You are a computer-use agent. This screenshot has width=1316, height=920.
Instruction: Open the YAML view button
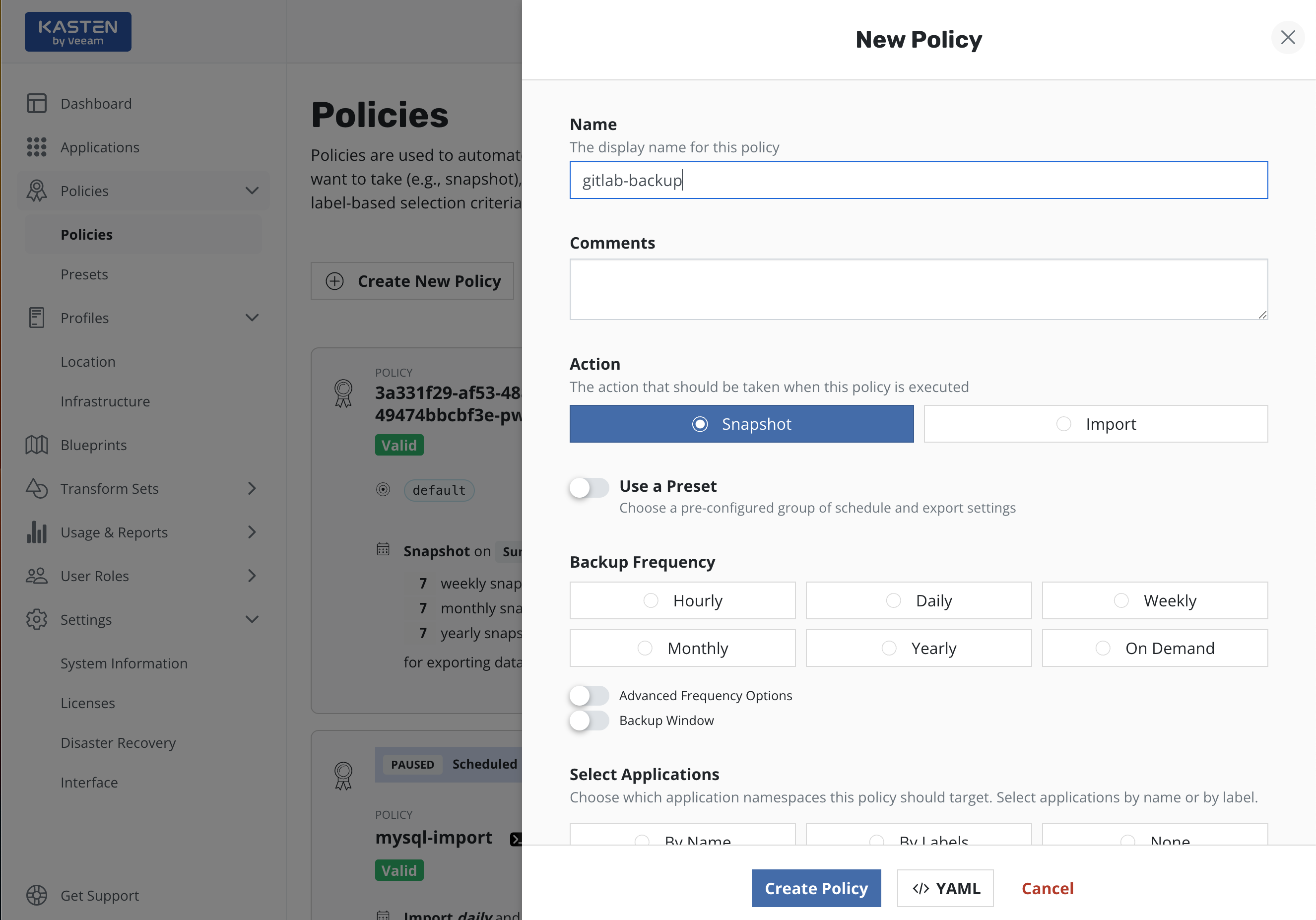click(x=945, y=888)
